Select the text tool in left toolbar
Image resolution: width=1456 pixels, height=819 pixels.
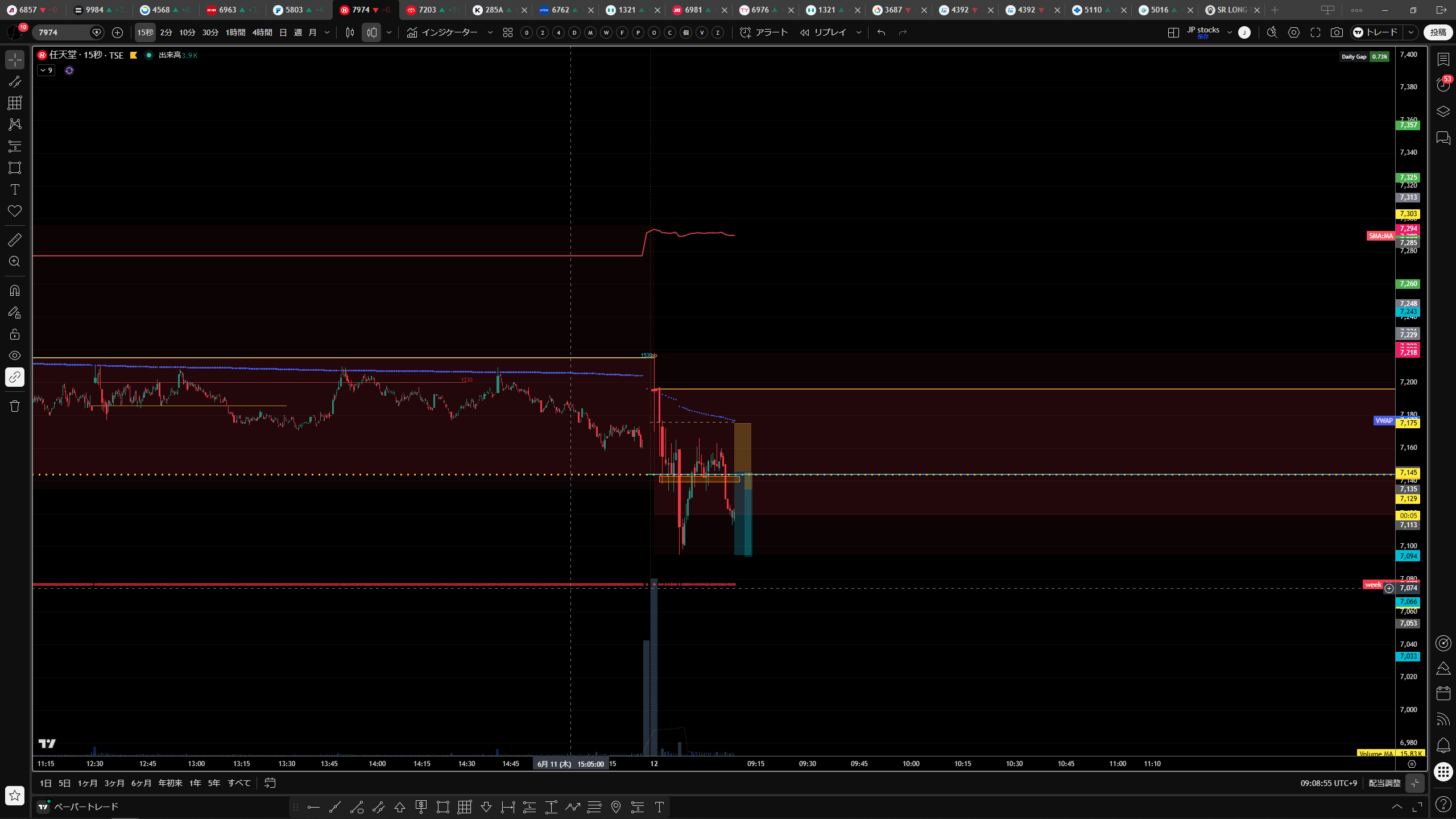(15, 189)
